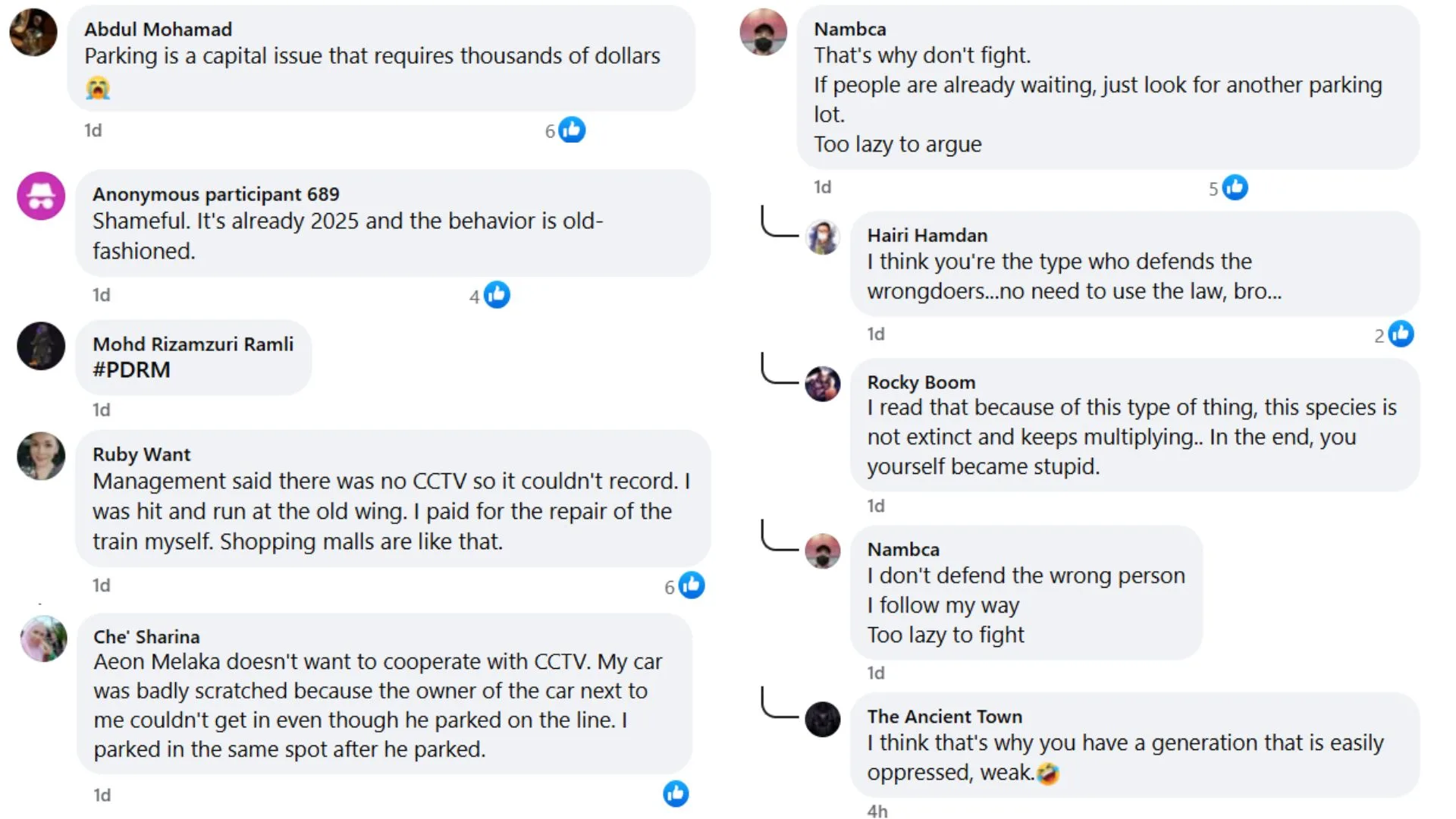Click like reaction on Ruby Want's comment

[691, 585]
